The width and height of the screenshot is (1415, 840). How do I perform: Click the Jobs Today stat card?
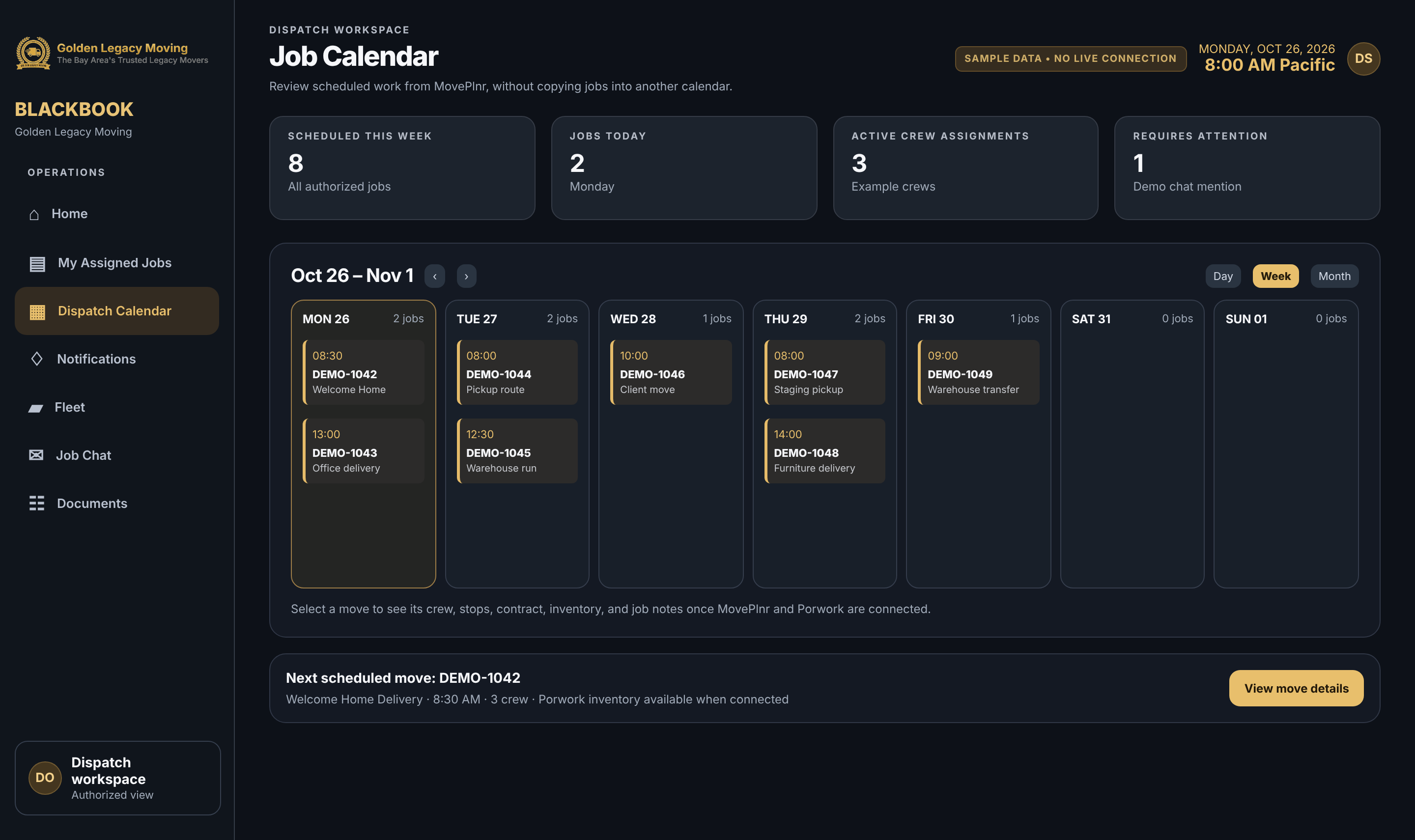tap(684, 168)
